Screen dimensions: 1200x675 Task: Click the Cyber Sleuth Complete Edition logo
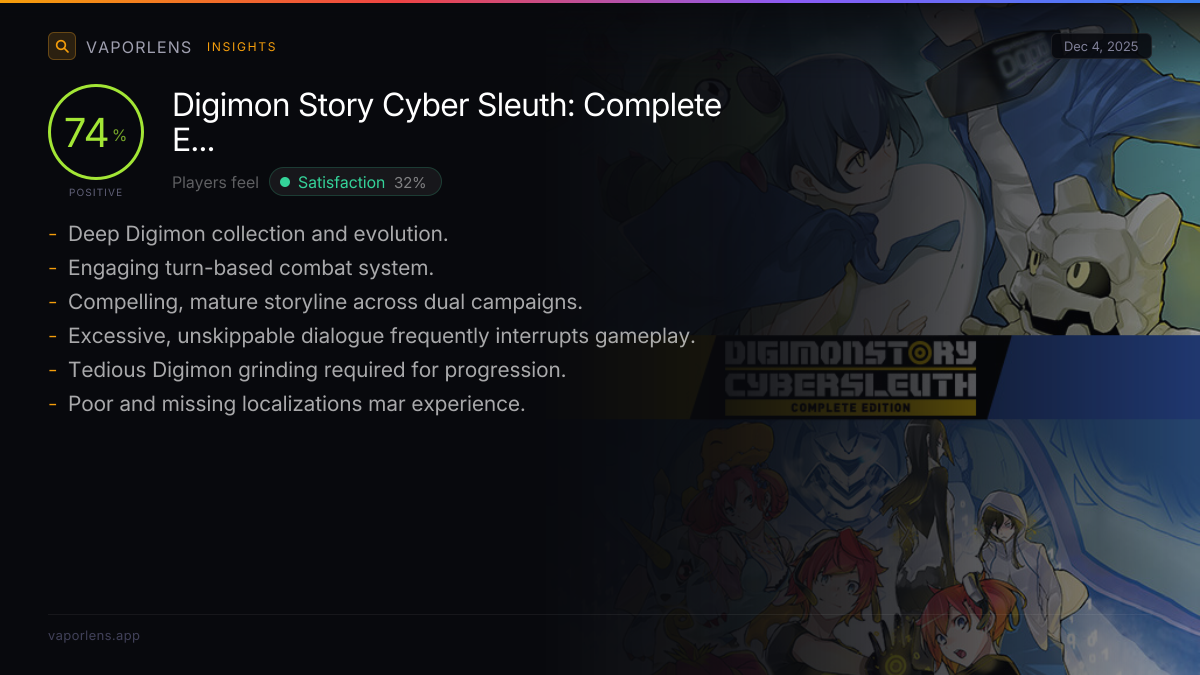(x=850, y=378)
